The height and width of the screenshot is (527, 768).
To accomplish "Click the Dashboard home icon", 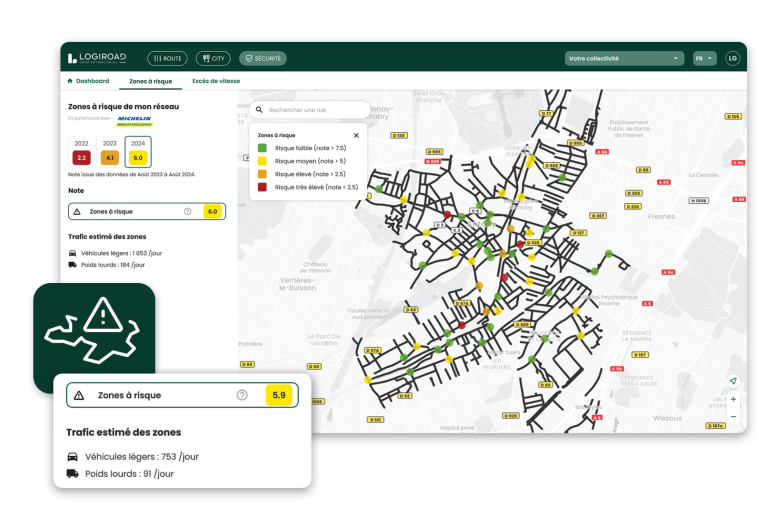I will click(x=70, y=81).
